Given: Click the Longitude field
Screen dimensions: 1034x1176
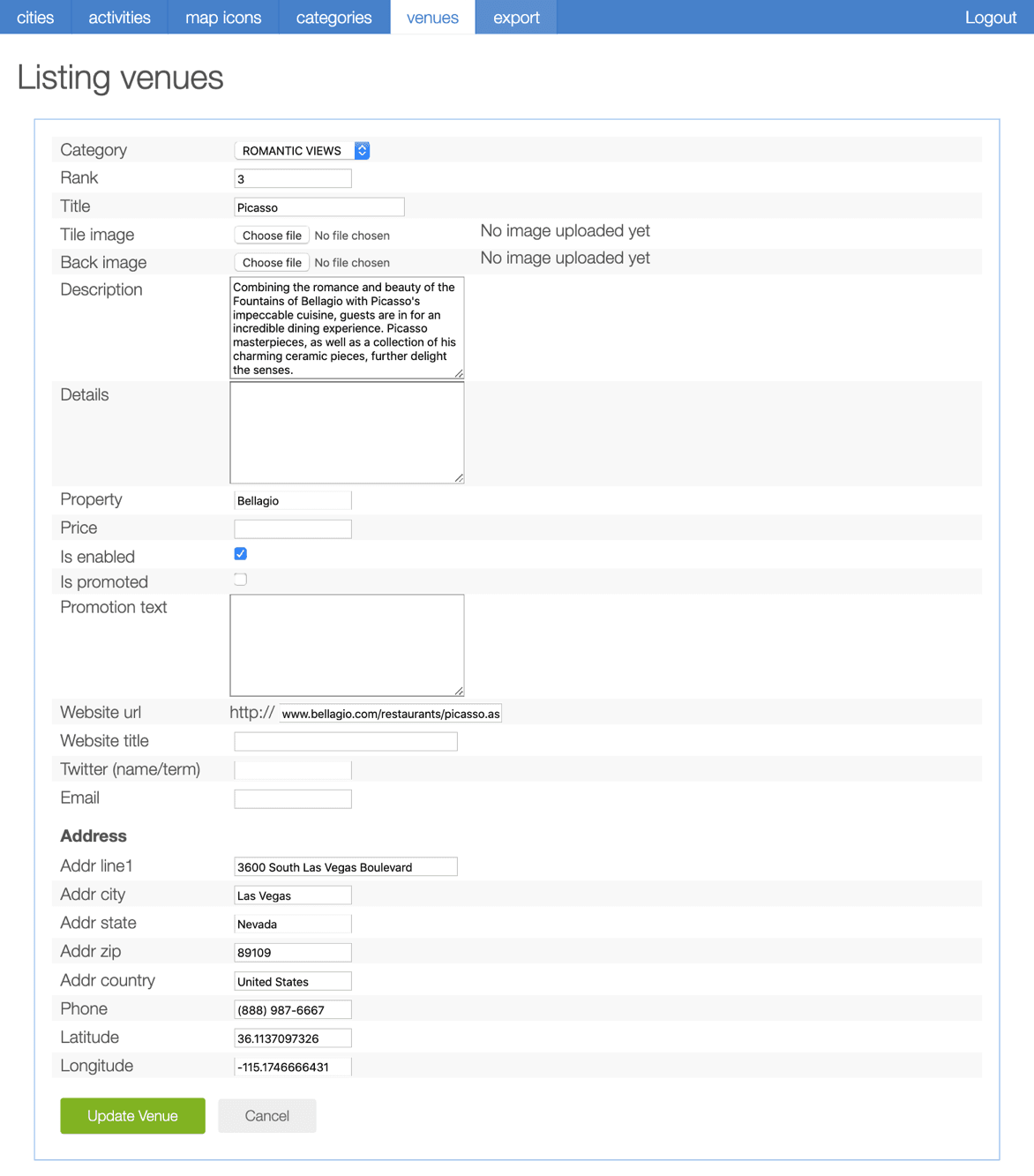Looking at the screenshot, I should pos(293,1067).
